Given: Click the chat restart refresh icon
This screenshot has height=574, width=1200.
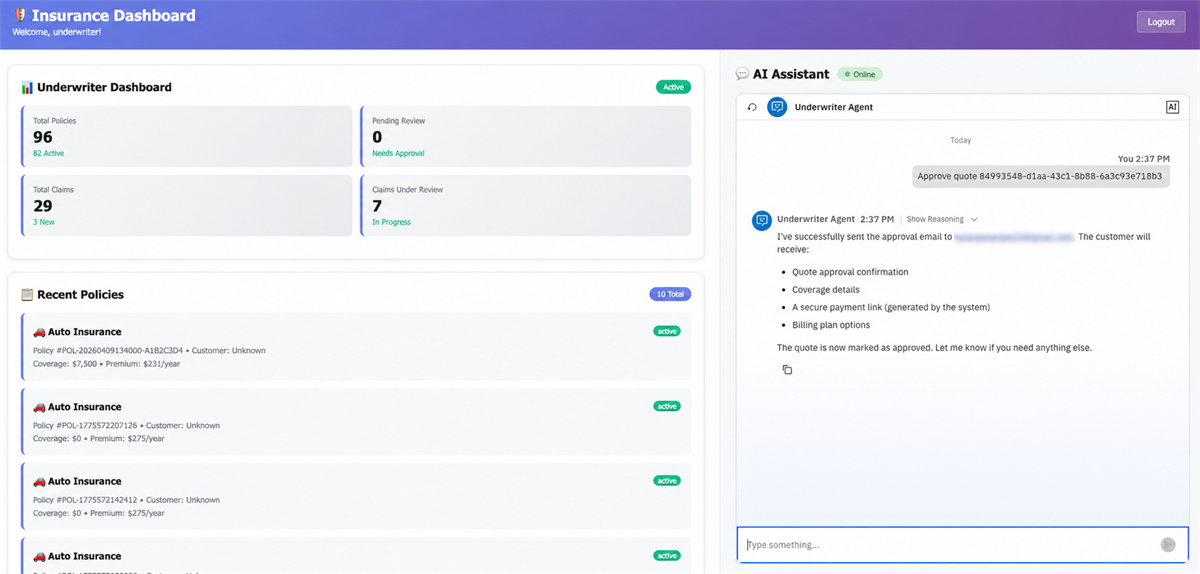Looking at the screenshot, I should click(752, 107).
